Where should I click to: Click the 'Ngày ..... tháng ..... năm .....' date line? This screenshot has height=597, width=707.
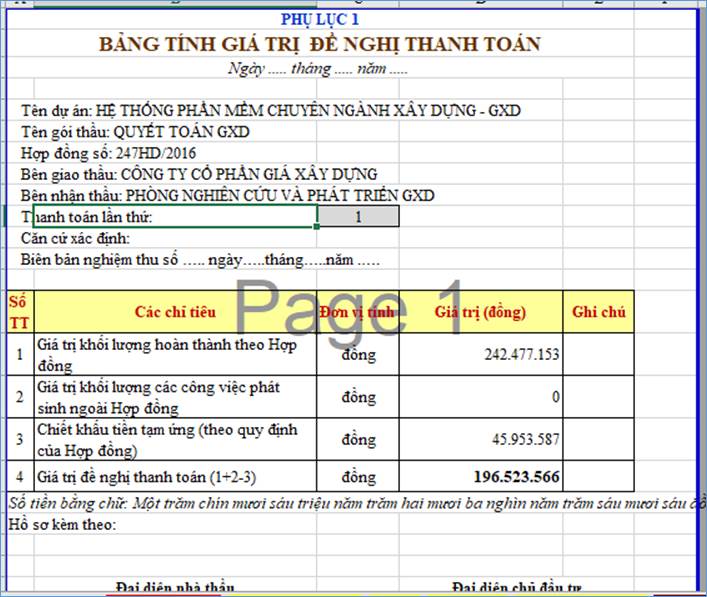(x=318, y=70)
